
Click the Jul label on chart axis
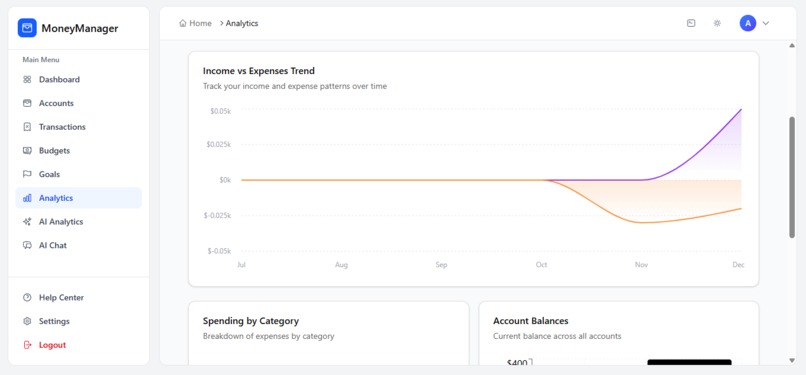tap(241, 265)
